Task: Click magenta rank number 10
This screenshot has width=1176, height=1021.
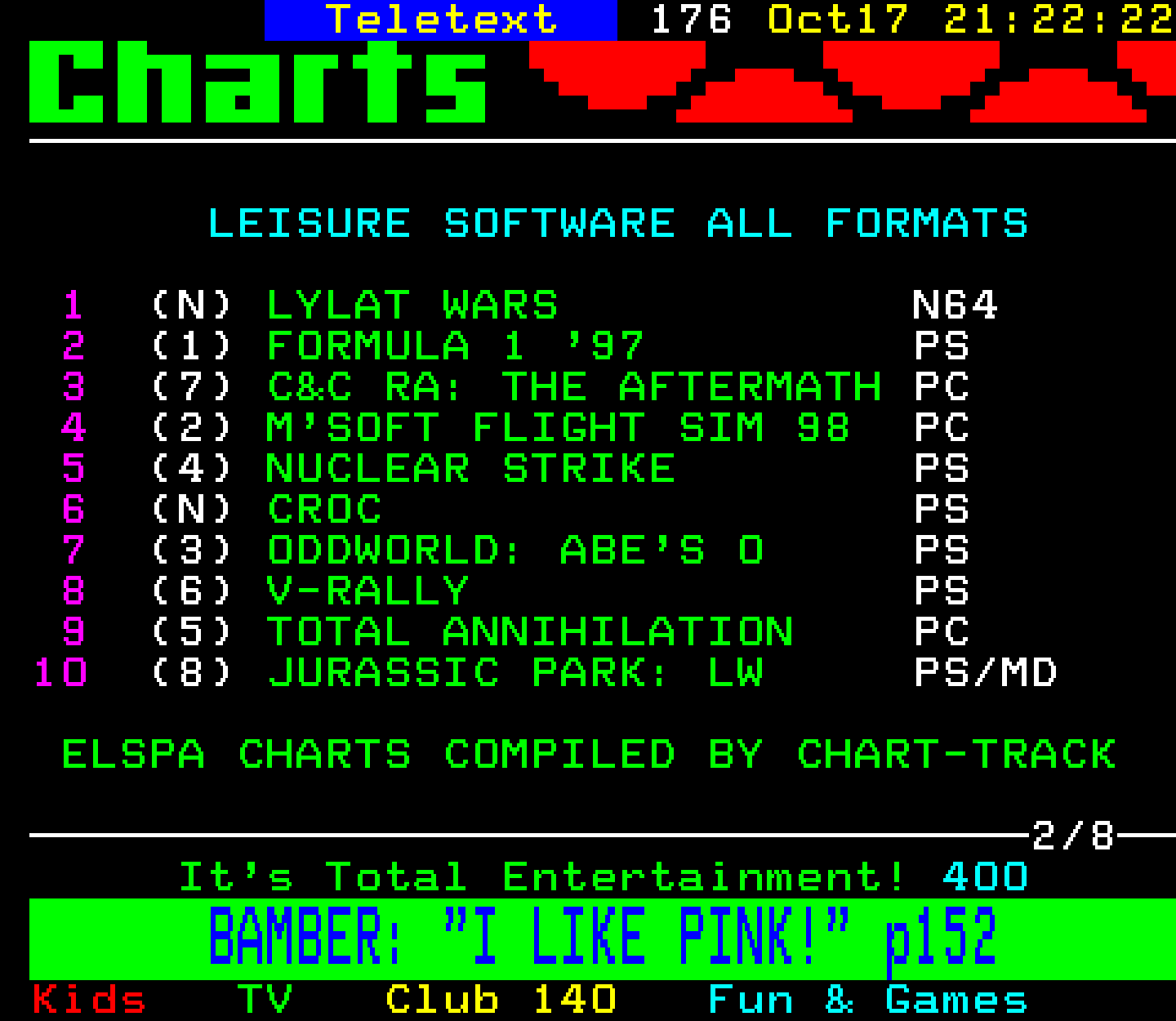Action: pyautogui.click(x=60, y=673)
